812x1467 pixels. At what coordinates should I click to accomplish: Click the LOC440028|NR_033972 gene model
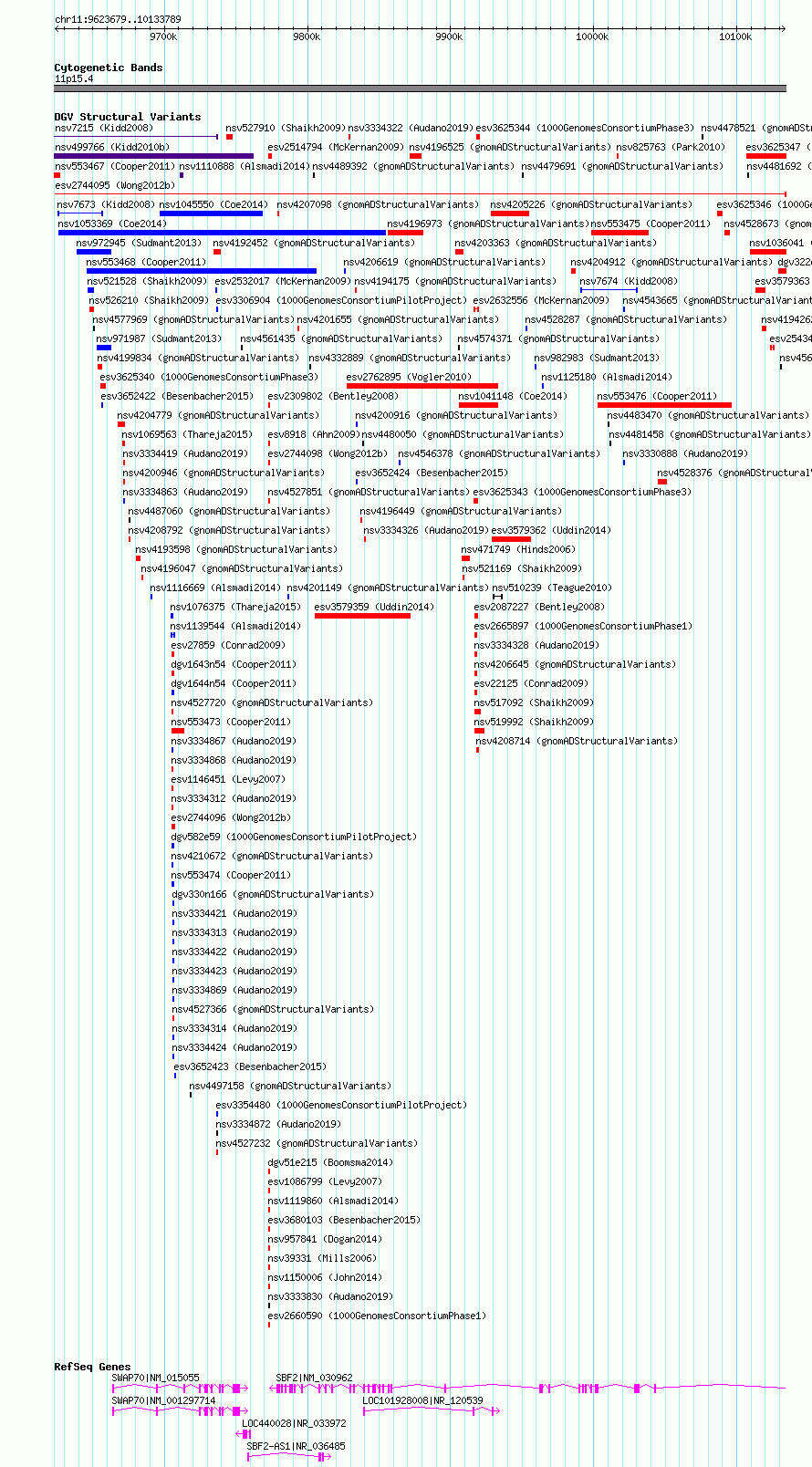click(x=243, y=1434)
